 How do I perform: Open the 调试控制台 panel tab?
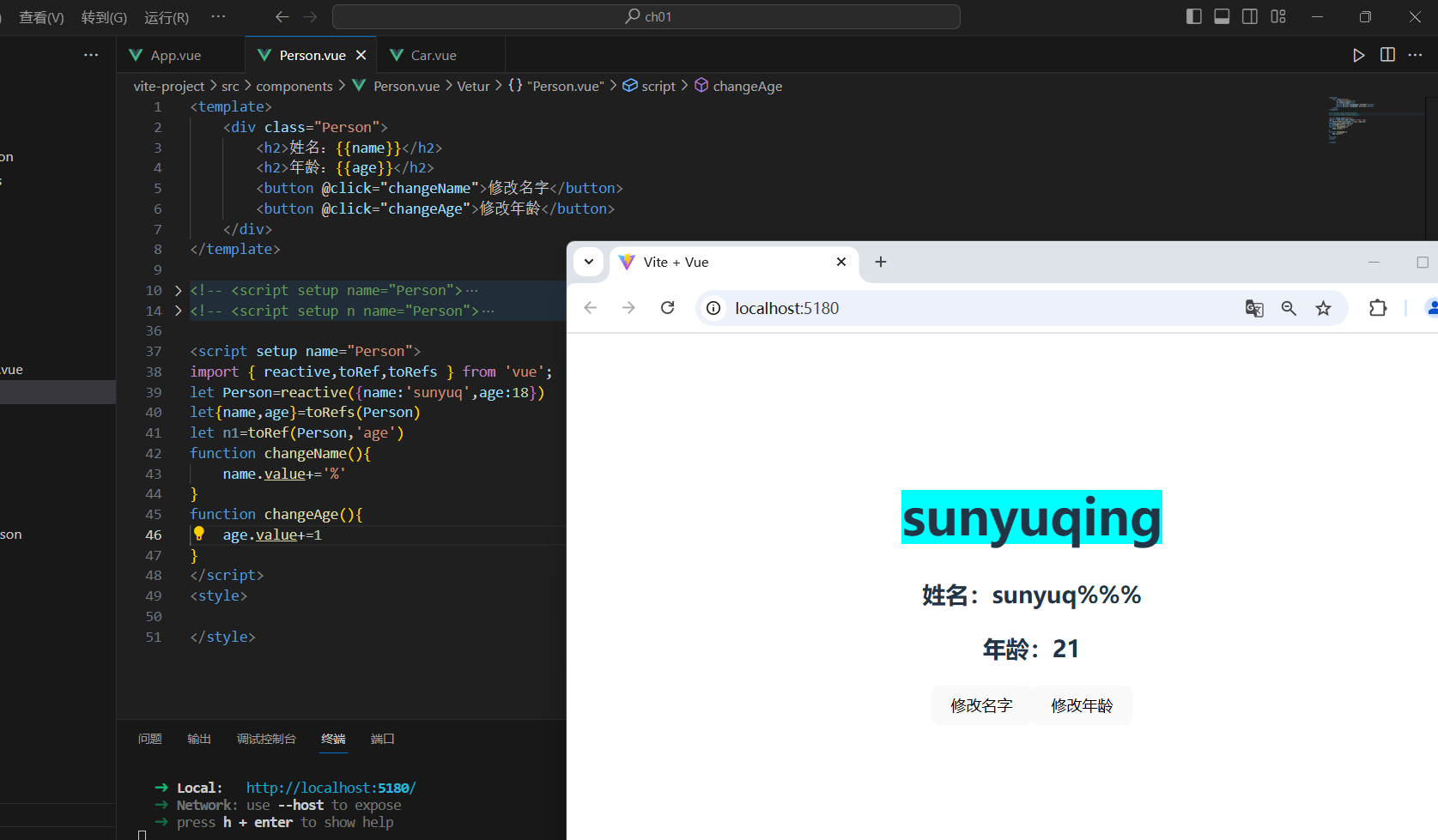(x=266, y=739)
